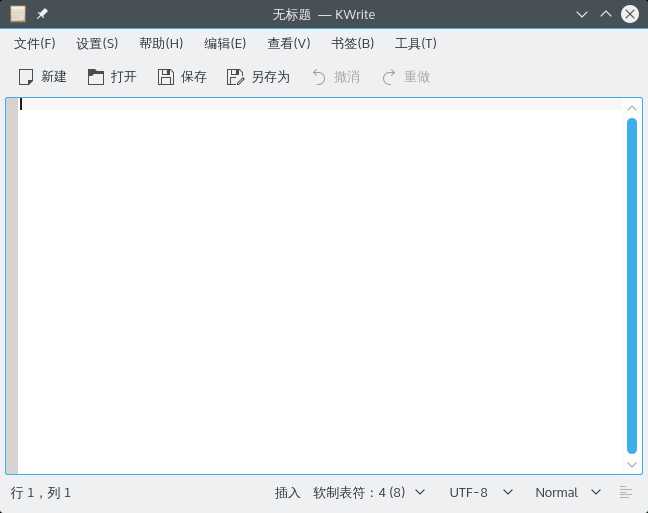This screenshot has height=513, width=648.
Task: Expand the 软制表符: 4 (8) indentation dropdown
Action: (x=369, y=493)
